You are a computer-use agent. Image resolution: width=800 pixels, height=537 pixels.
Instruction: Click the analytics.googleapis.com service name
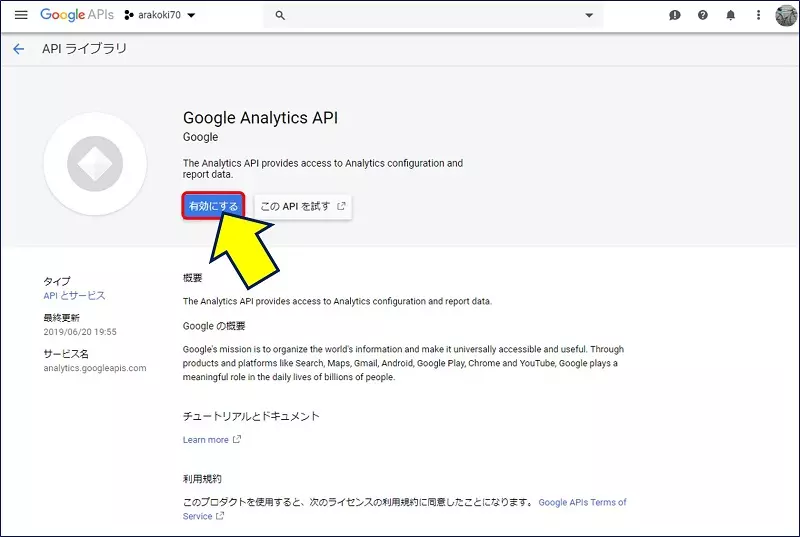pyautogui.click(x=95, y=368)
